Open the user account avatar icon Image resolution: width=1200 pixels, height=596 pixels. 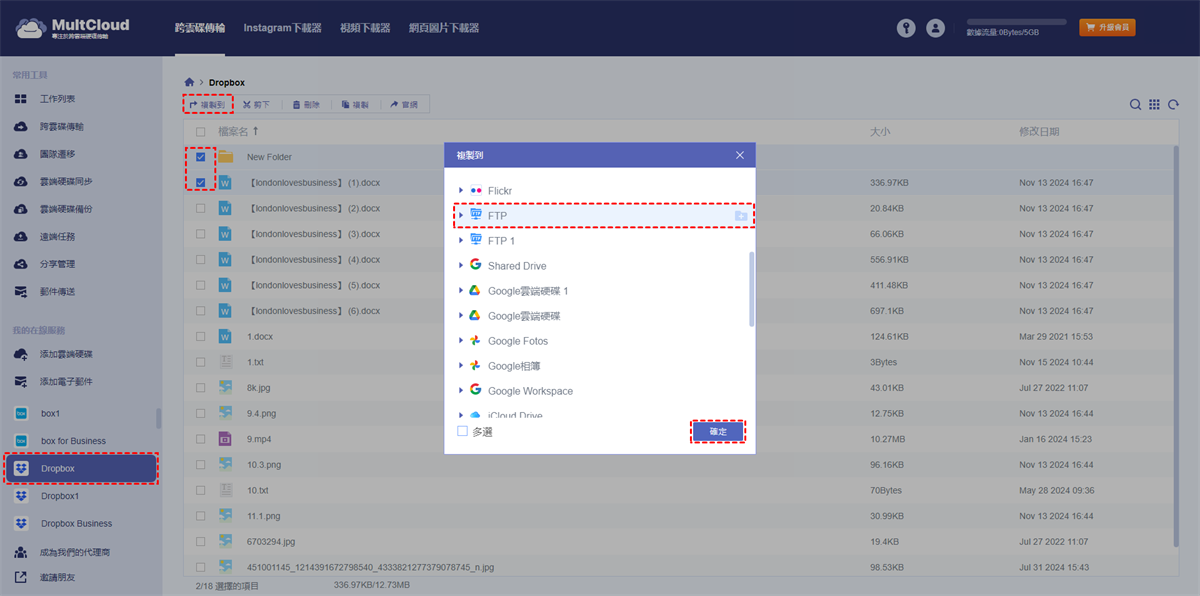(935, 28)
